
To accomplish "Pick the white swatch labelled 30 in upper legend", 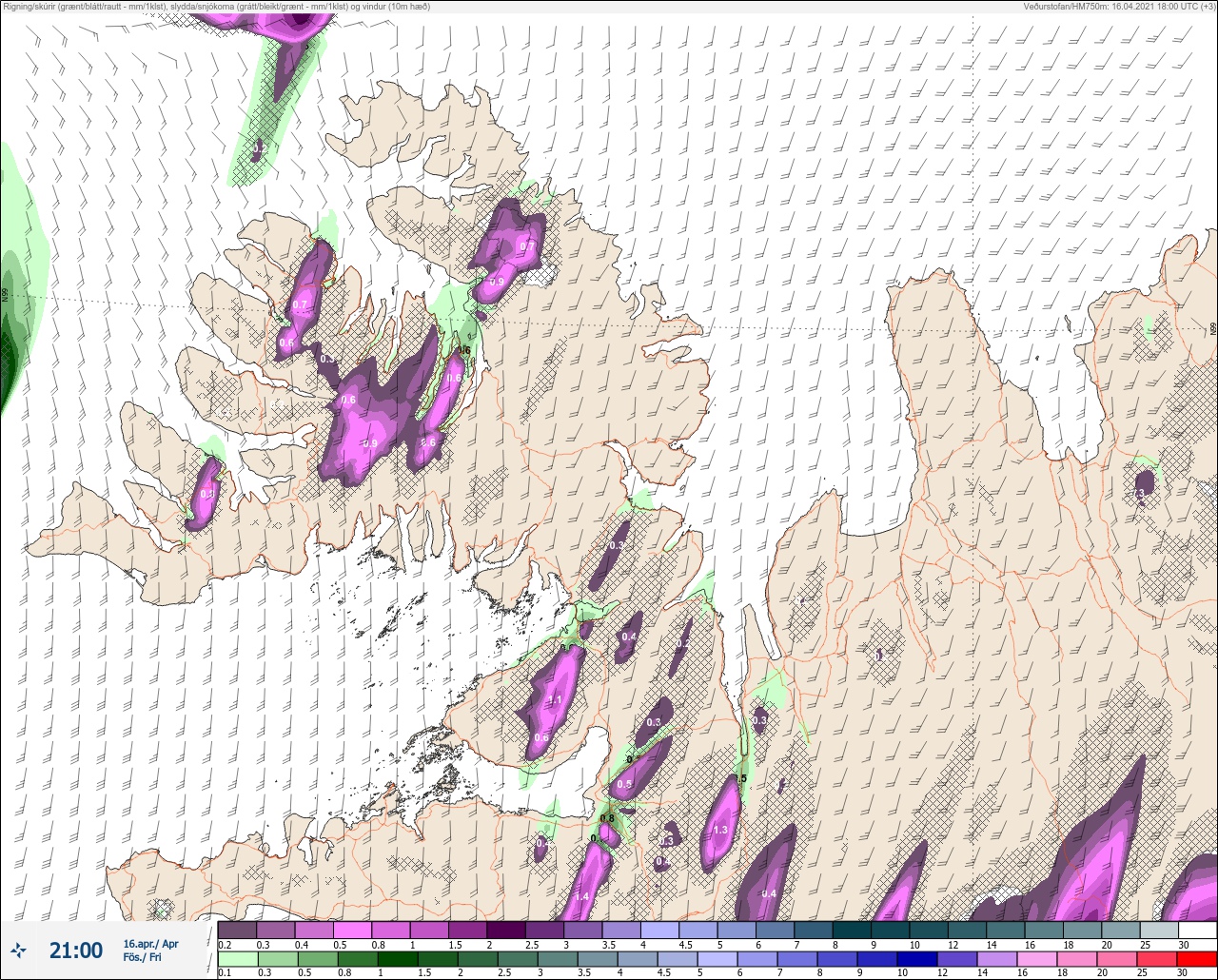I will pyautogui.click(x=1197, y=930).
